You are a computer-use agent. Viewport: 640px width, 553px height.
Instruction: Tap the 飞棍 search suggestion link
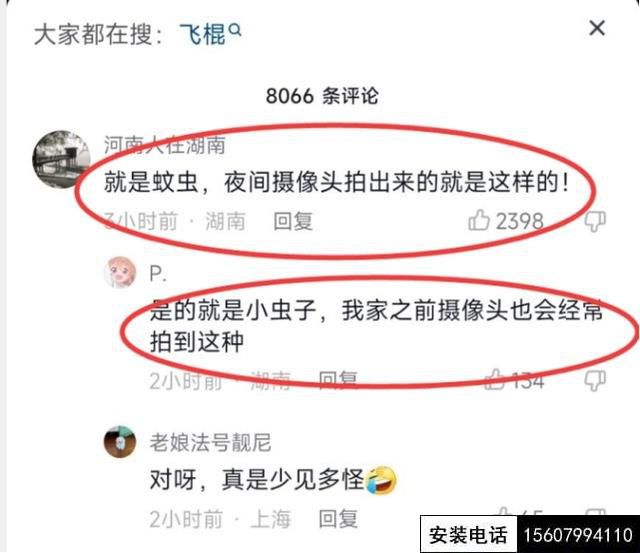pos(203,33)
